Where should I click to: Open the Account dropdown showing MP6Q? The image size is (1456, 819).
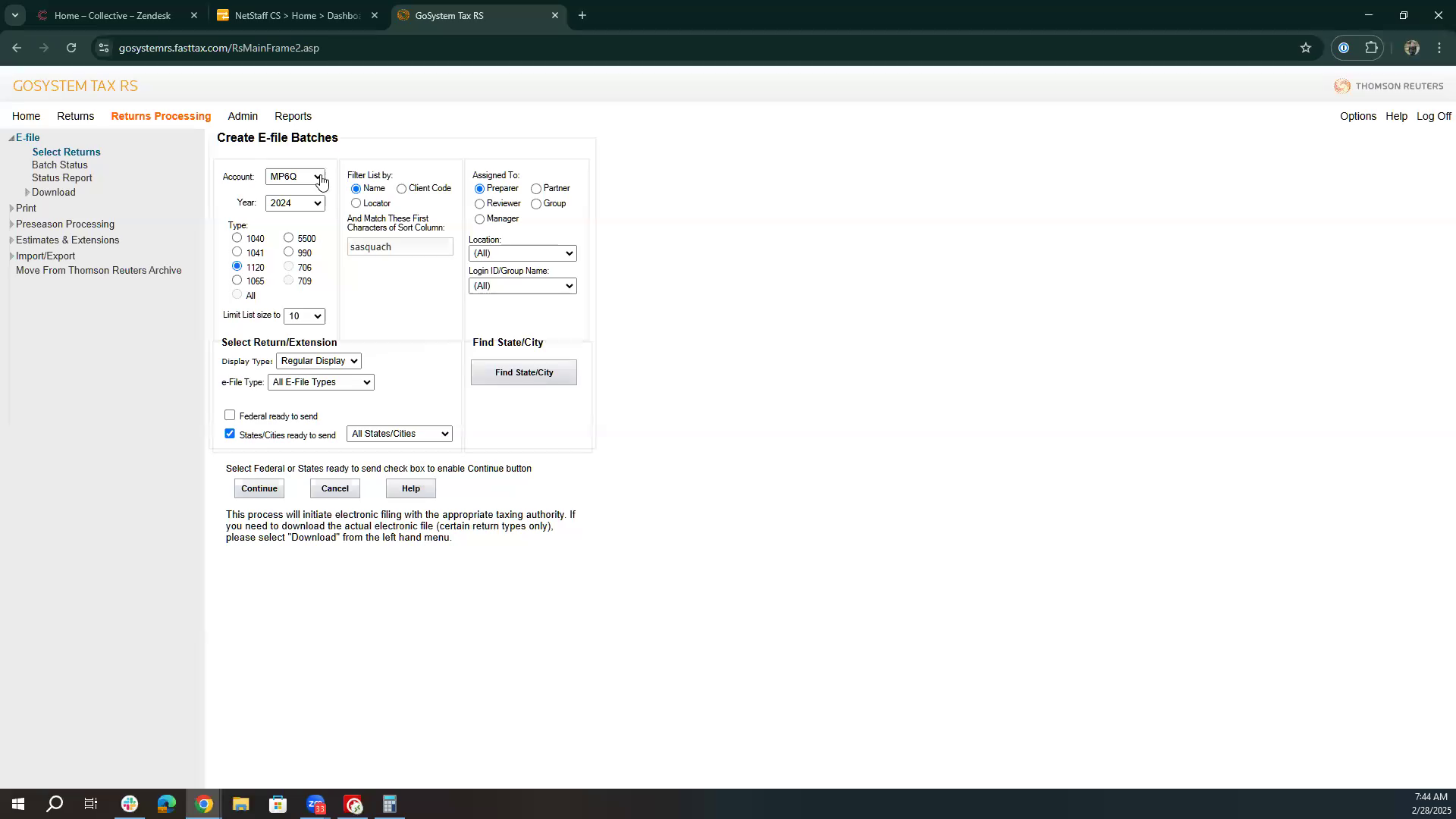tap(295, 177)
